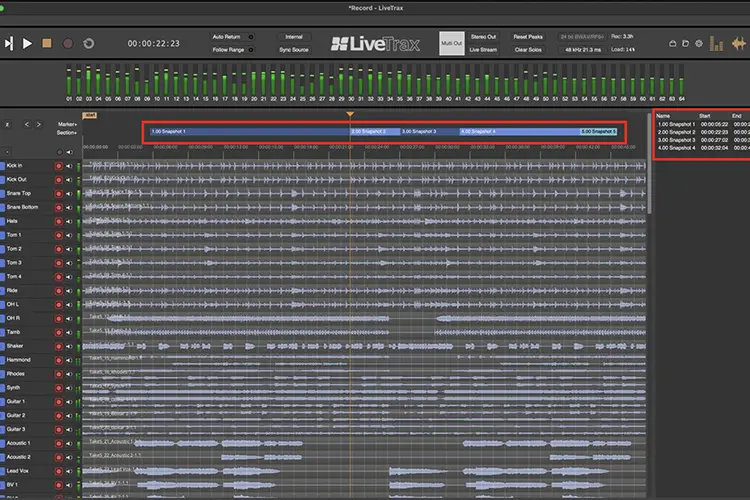Image resolution: width=750 pixels, height=500 pixels.
Task: Open the Sync Source dropdown
Action: (x=294, y=50)
